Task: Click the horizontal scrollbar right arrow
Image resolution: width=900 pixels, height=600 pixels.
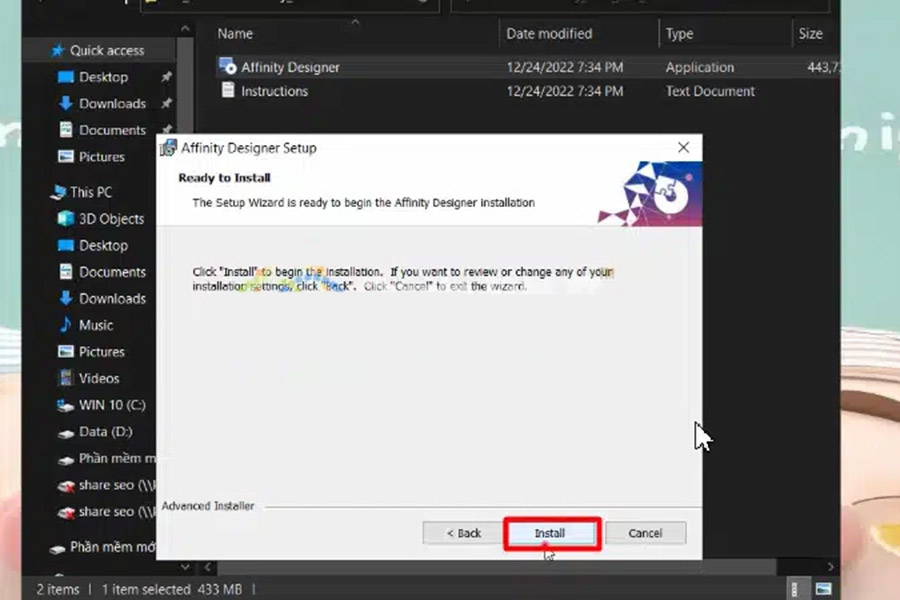Action: 830,567
